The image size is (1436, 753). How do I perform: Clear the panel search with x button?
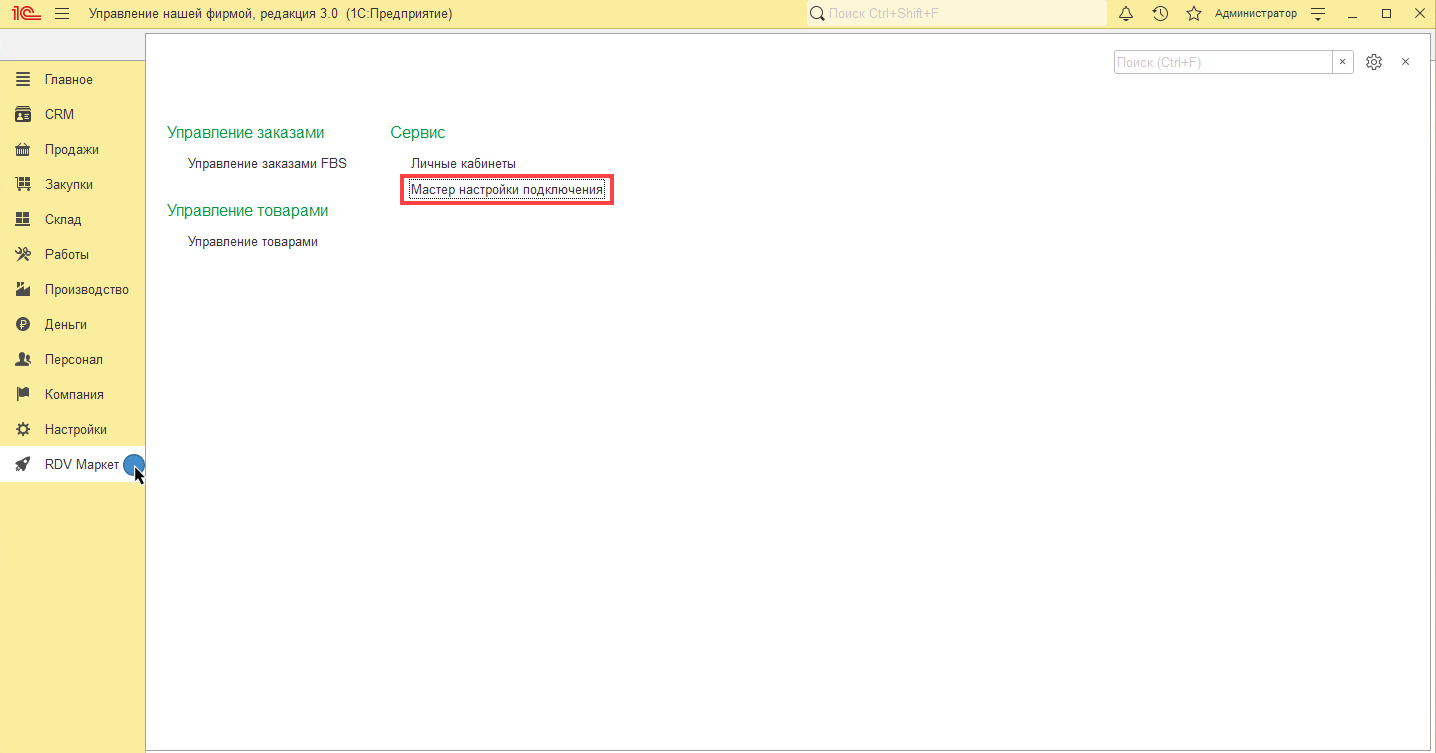coord(1343,62)
